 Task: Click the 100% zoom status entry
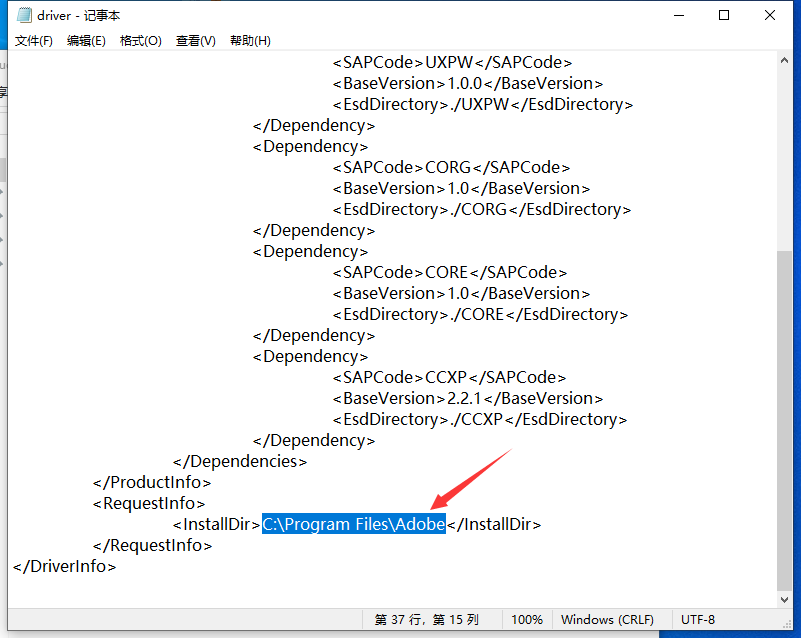tap(527, 620)
